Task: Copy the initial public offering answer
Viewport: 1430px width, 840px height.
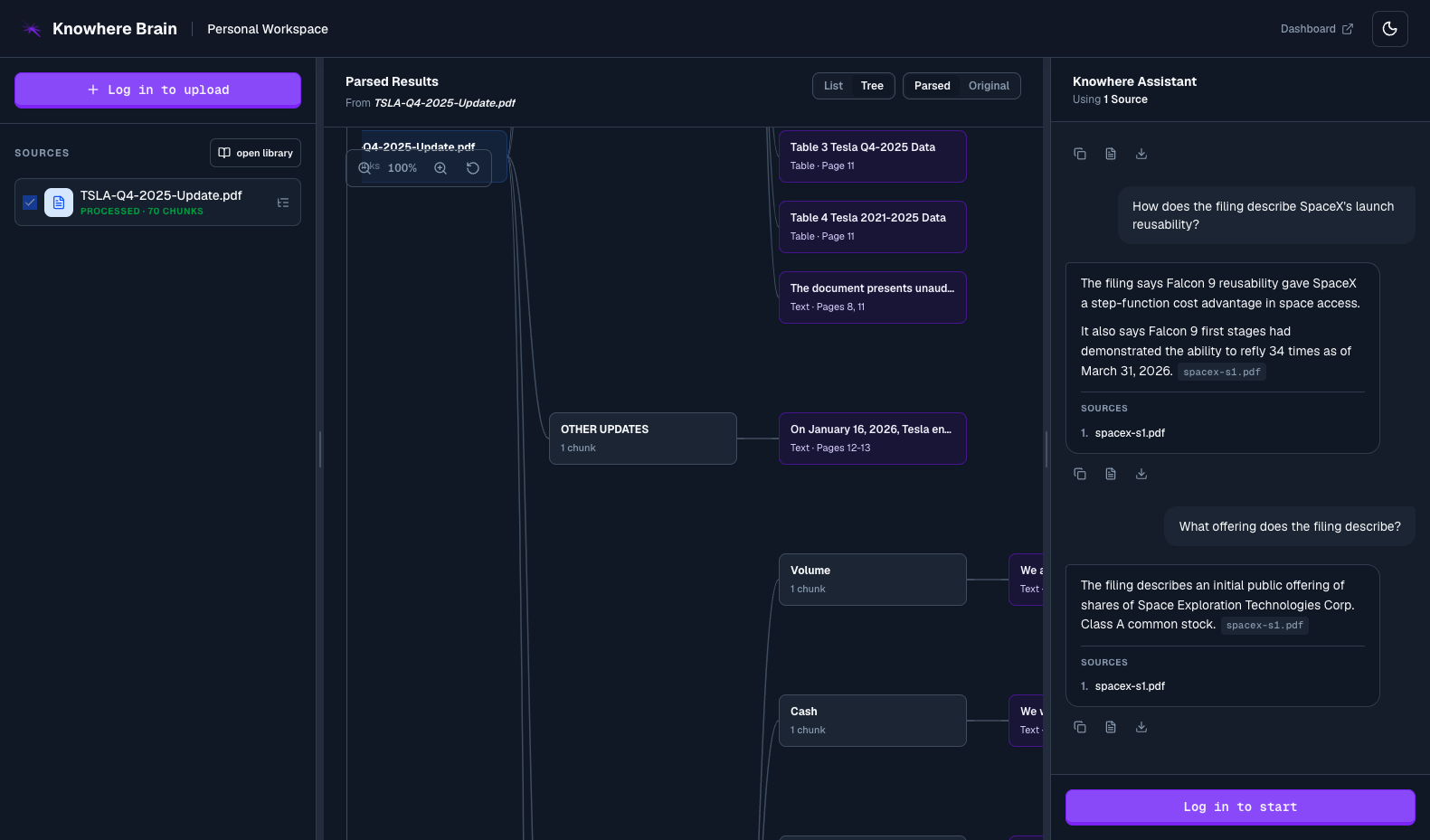Action: [1080, 727]
